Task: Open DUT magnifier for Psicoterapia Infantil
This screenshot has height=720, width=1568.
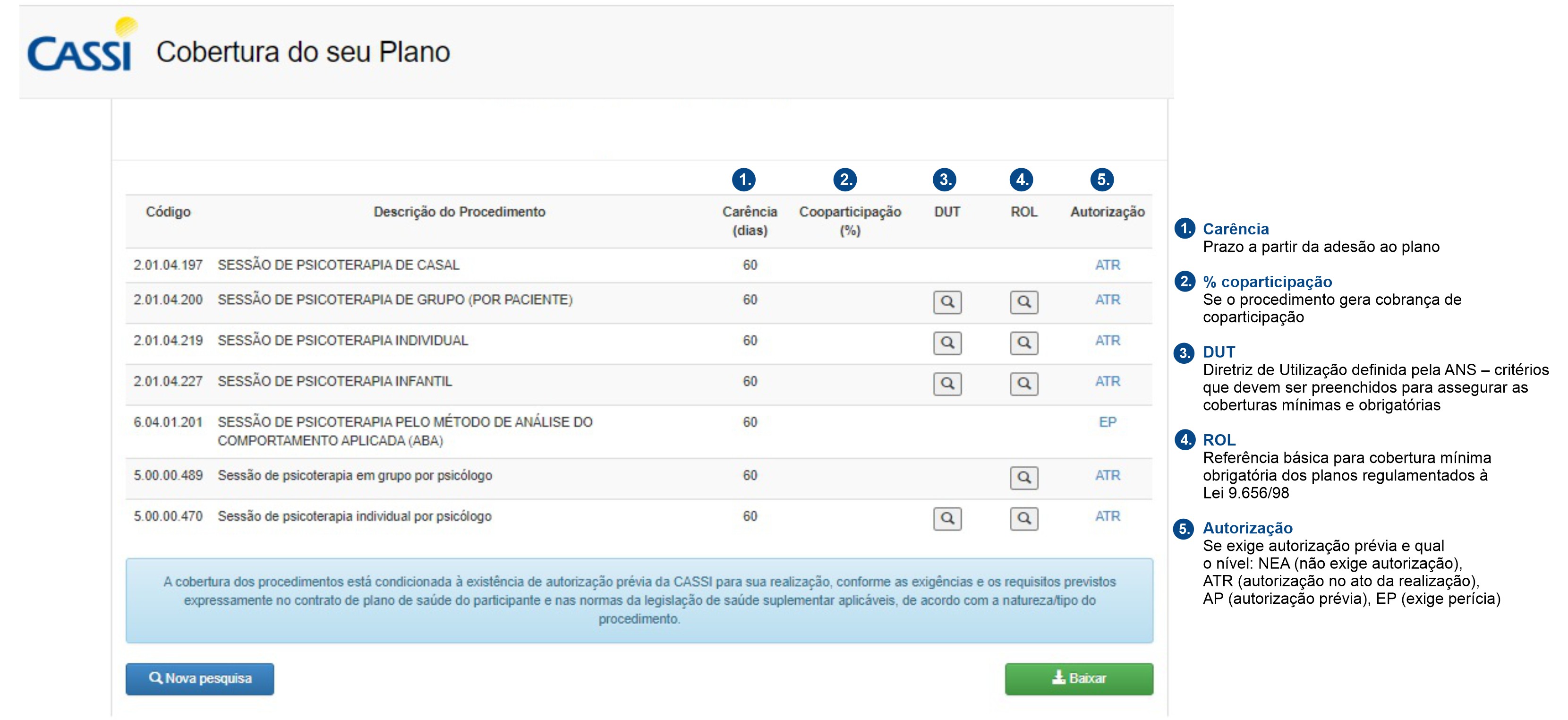Action: coord(947,384)
